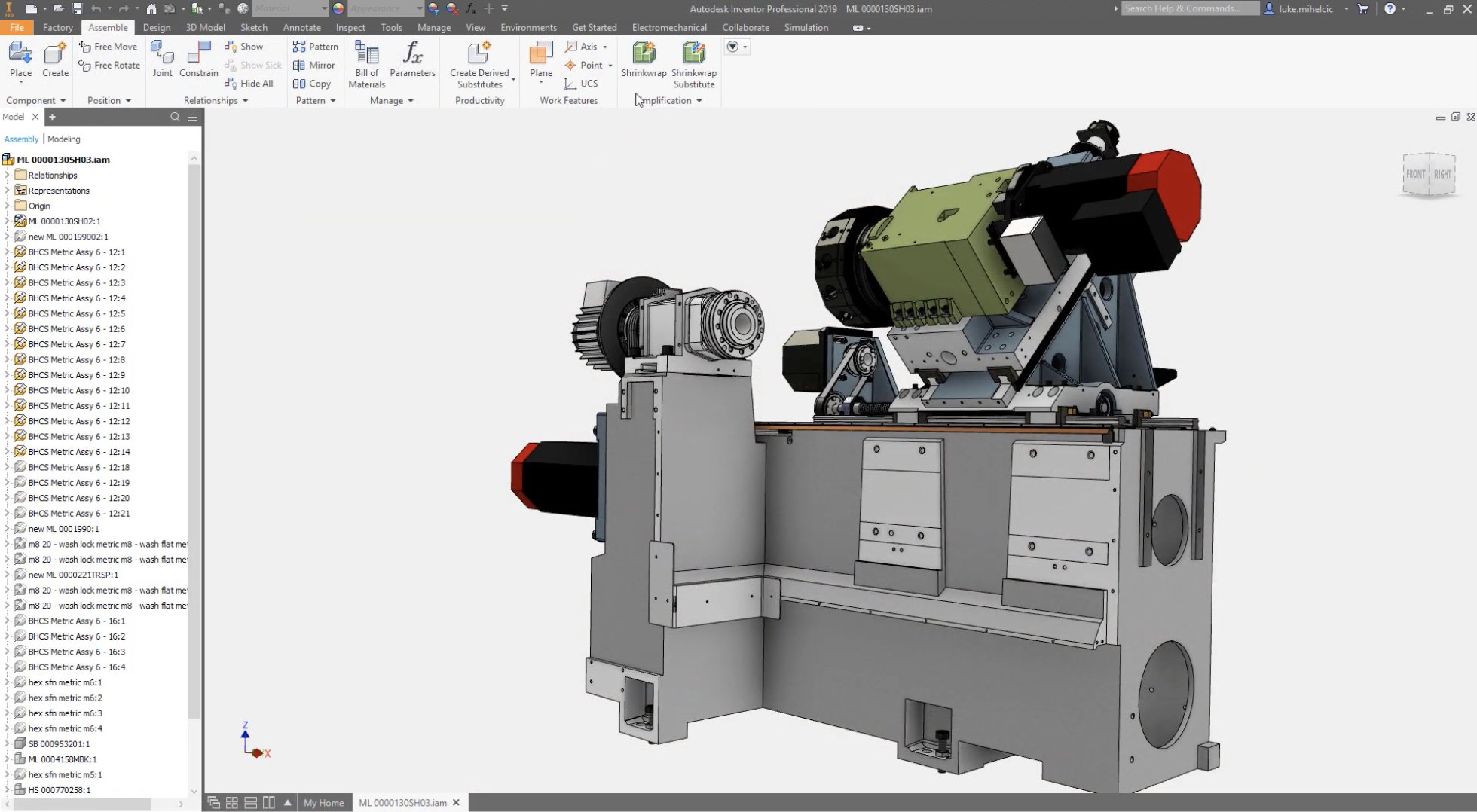The width and height of the screenshot is (1477, 812).
Task: Close the ML 0000130SH03.iam document tab
Action: click(x=456, y=803)
